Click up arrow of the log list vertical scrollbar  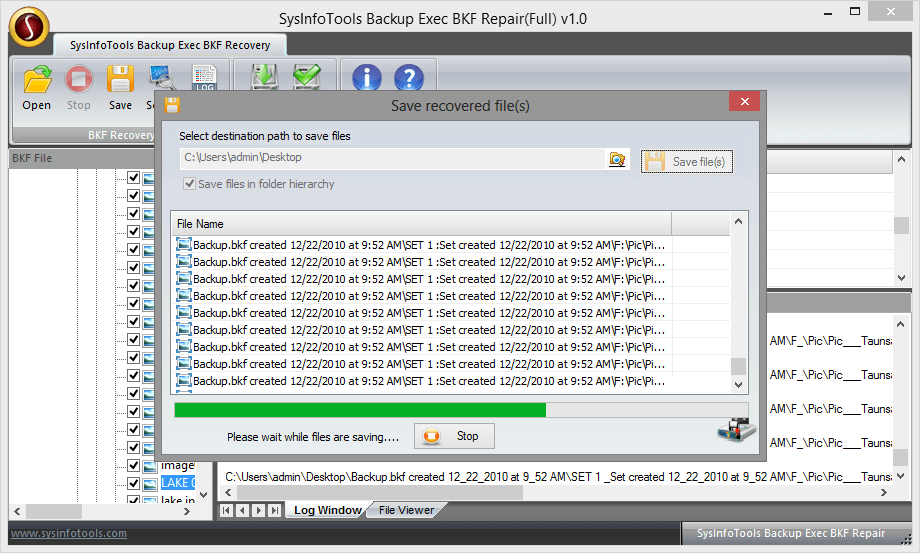pos(901,324)
